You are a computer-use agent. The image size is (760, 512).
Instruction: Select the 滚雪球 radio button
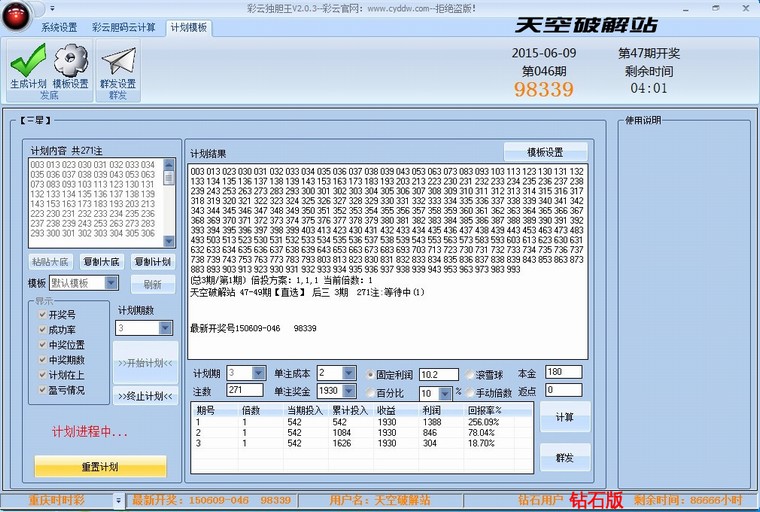coord(471,374)
